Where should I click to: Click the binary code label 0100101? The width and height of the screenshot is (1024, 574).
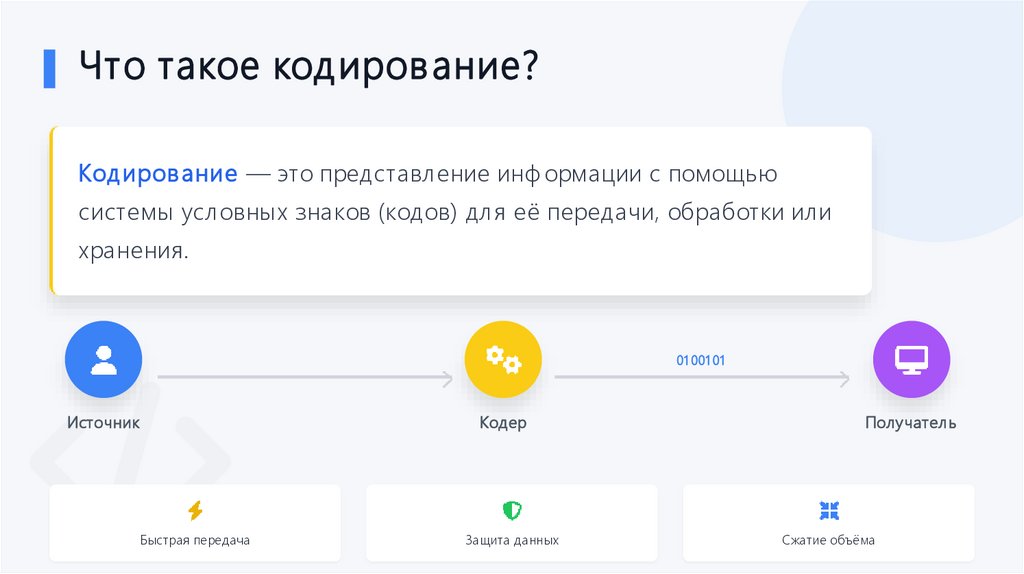[701, 360]
